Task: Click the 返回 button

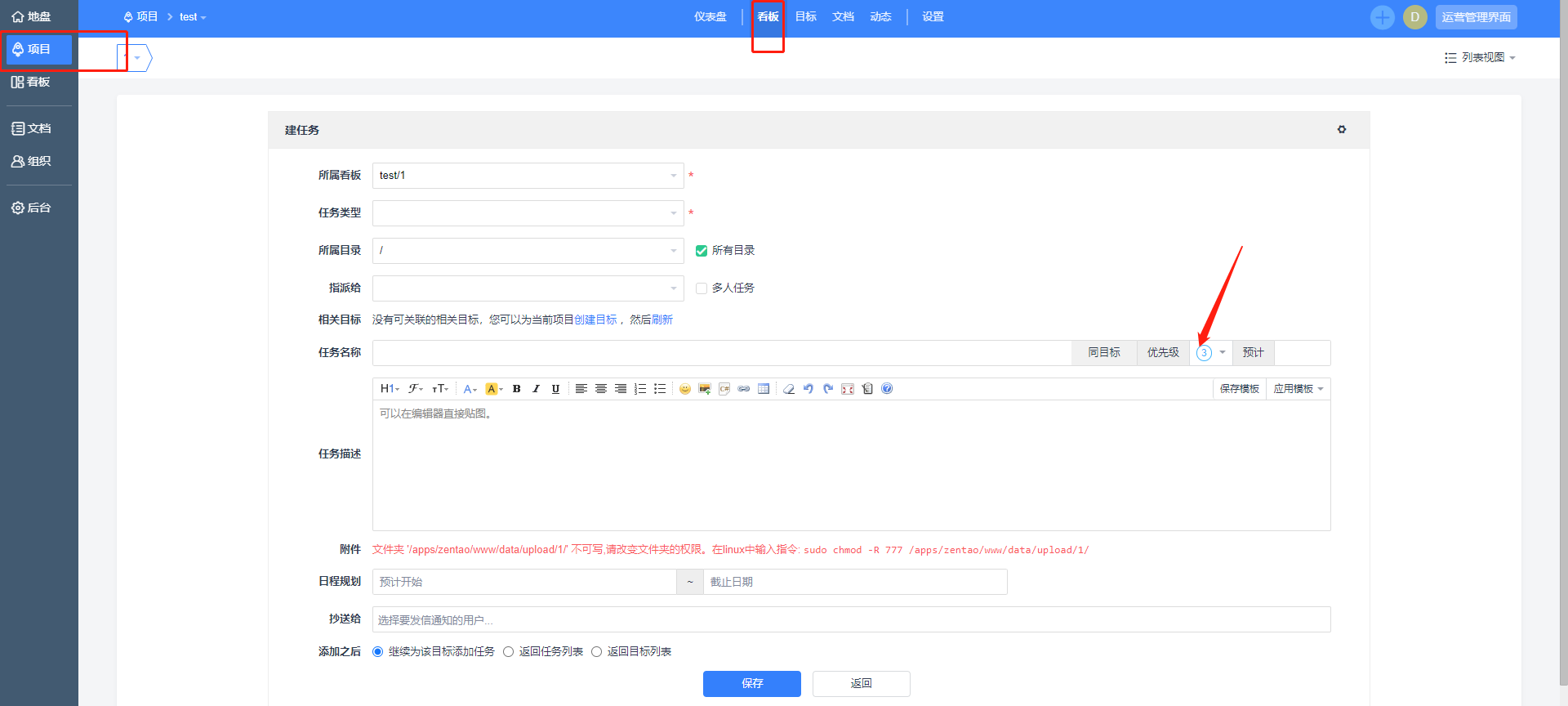Action: click(862, 684)
